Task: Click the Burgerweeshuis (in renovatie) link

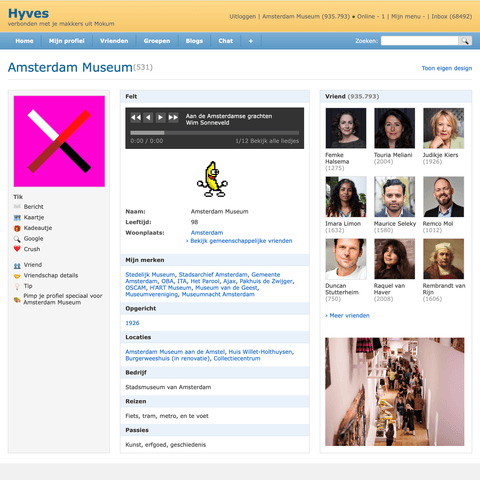Action: [x=168, y=358]
